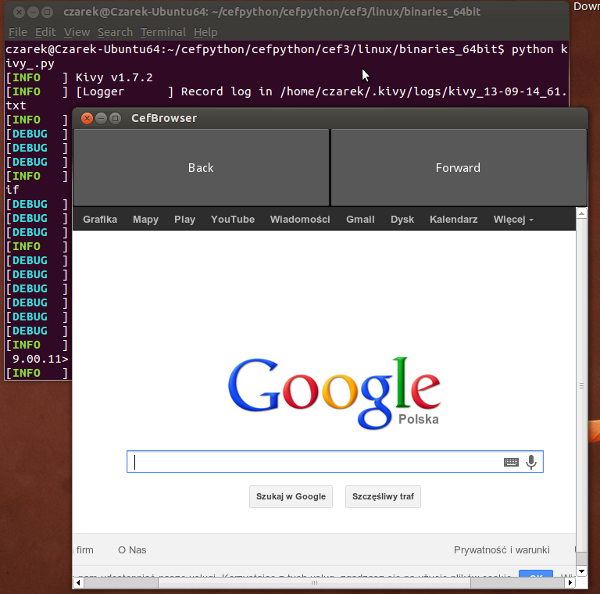This screenshot has width=600, height=594.
Task: Focus the Google search text field
Action: click(x=315, y=462)
